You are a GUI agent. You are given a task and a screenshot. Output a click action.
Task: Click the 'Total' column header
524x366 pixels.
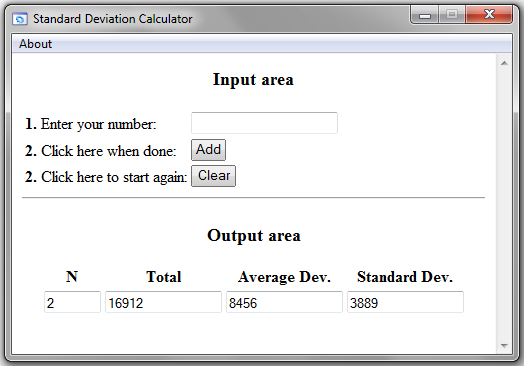coord(163,276)
